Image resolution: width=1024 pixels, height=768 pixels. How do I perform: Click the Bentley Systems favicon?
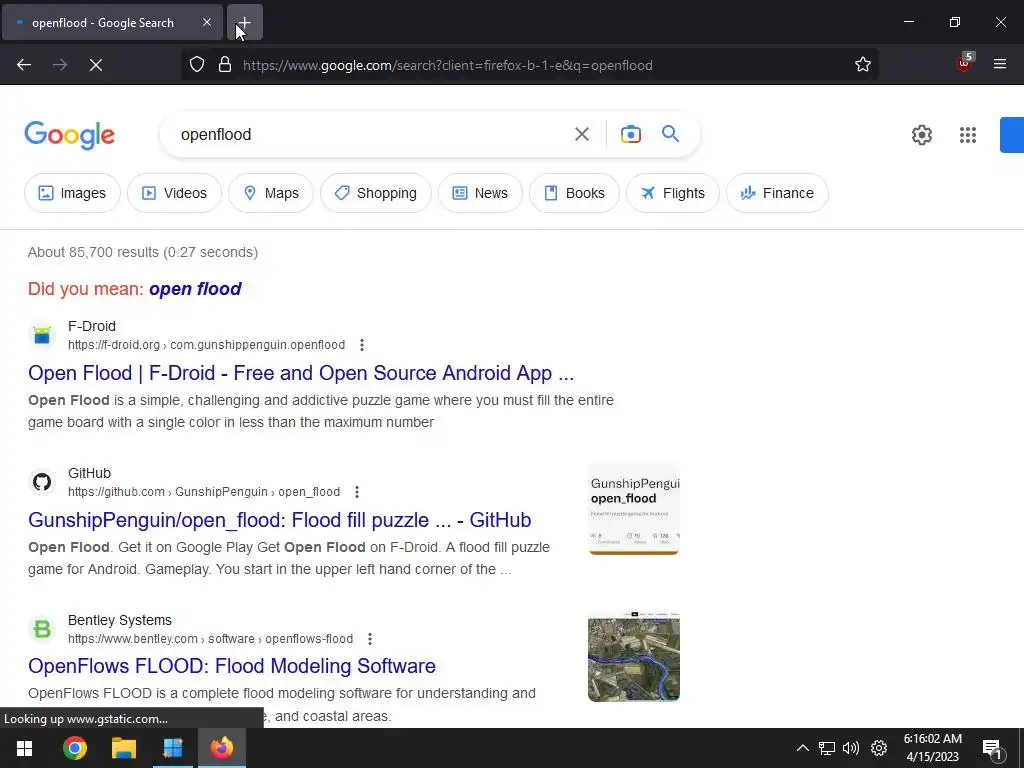pos(42,629)
